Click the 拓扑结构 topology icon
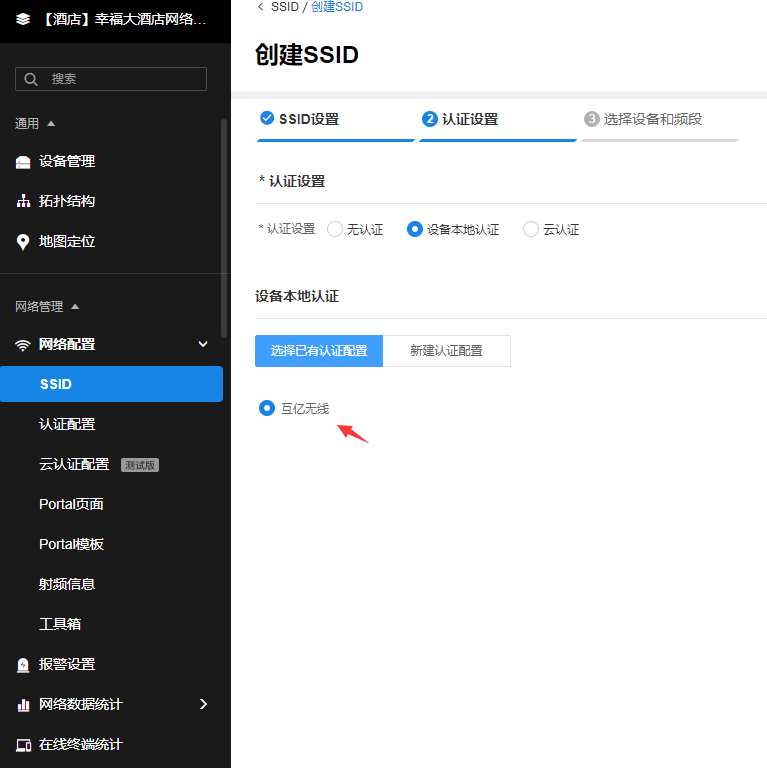The height and width of the screenshot is (768, 767). tap(23, 202)
